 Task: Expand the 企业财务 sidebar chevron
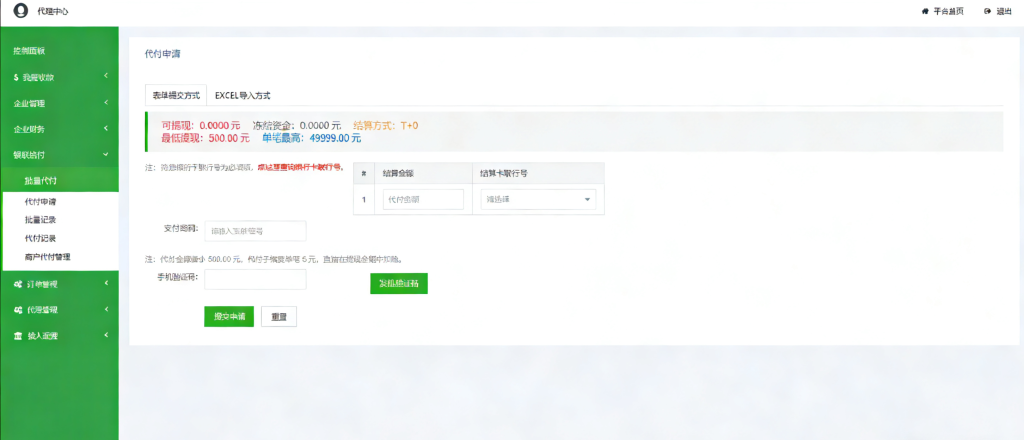(106, 129)
